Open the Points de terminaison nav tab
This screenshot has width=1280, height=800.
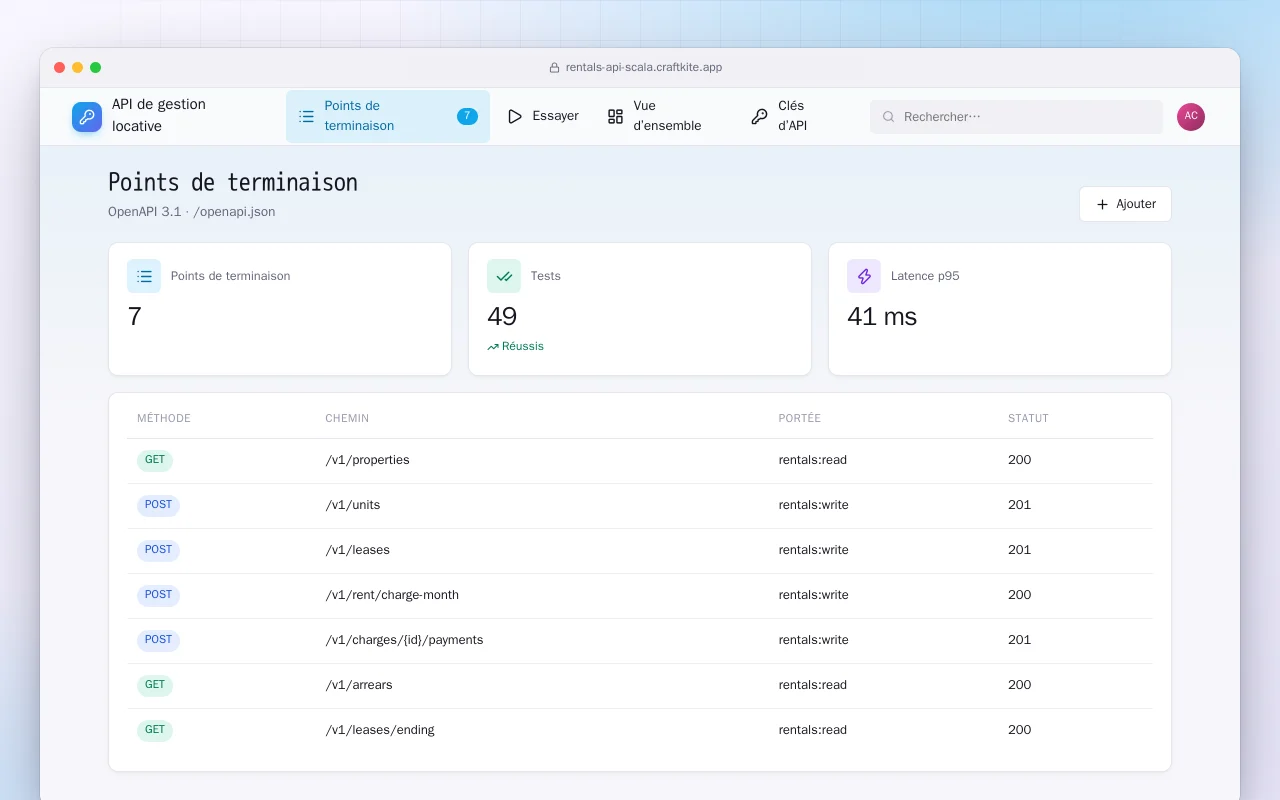pos(388,116)
